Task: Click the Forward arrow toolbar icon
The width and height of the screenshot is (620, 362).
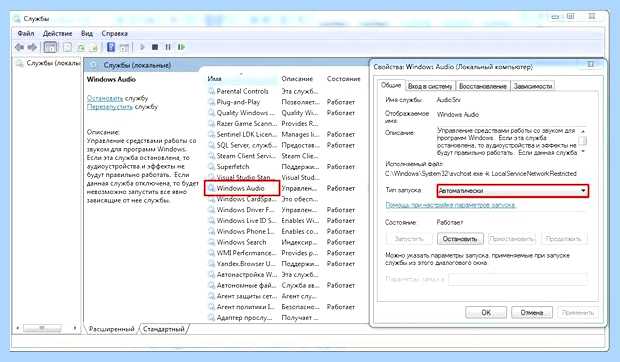Action: (x=32, y=47)
